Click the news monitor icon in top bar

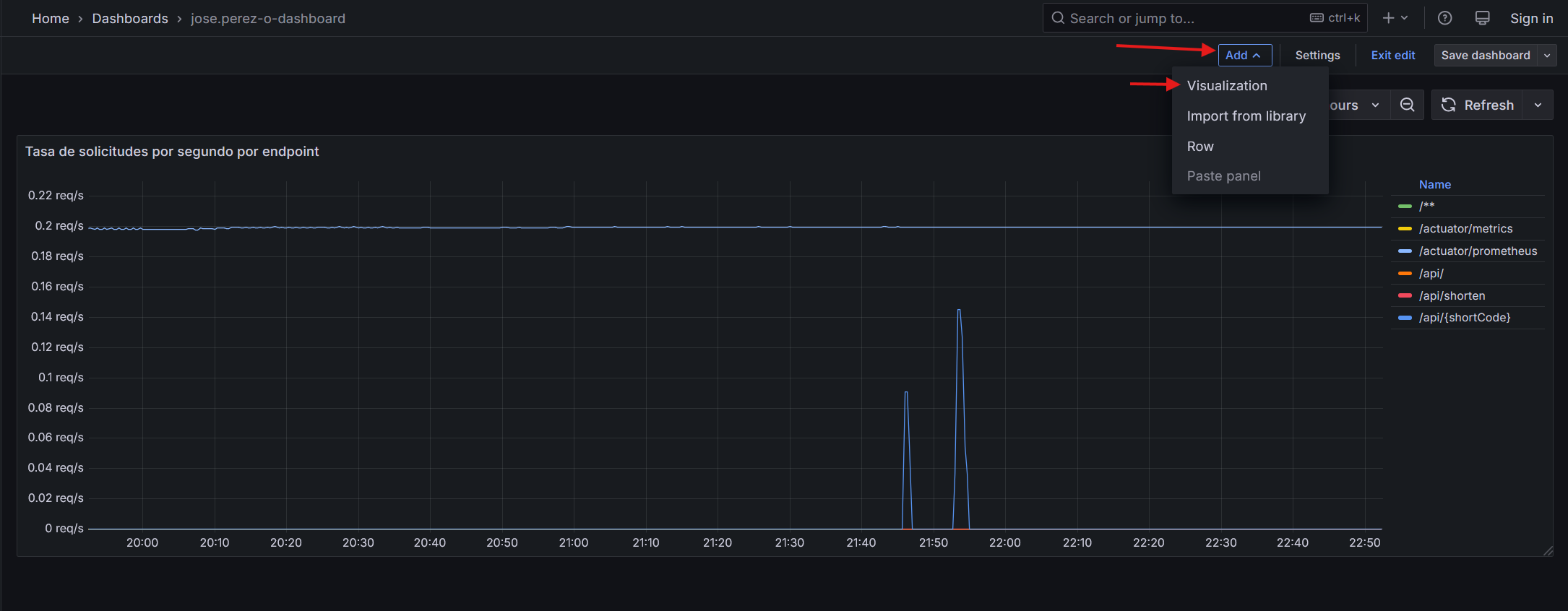(x=1482, y=18)
